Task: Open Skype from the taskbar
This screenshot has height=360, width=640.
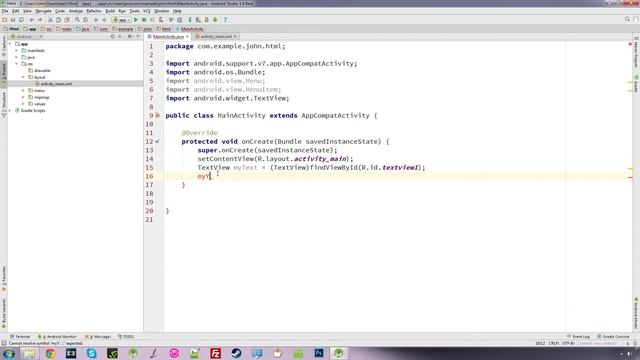Action: tap(91, 353)
